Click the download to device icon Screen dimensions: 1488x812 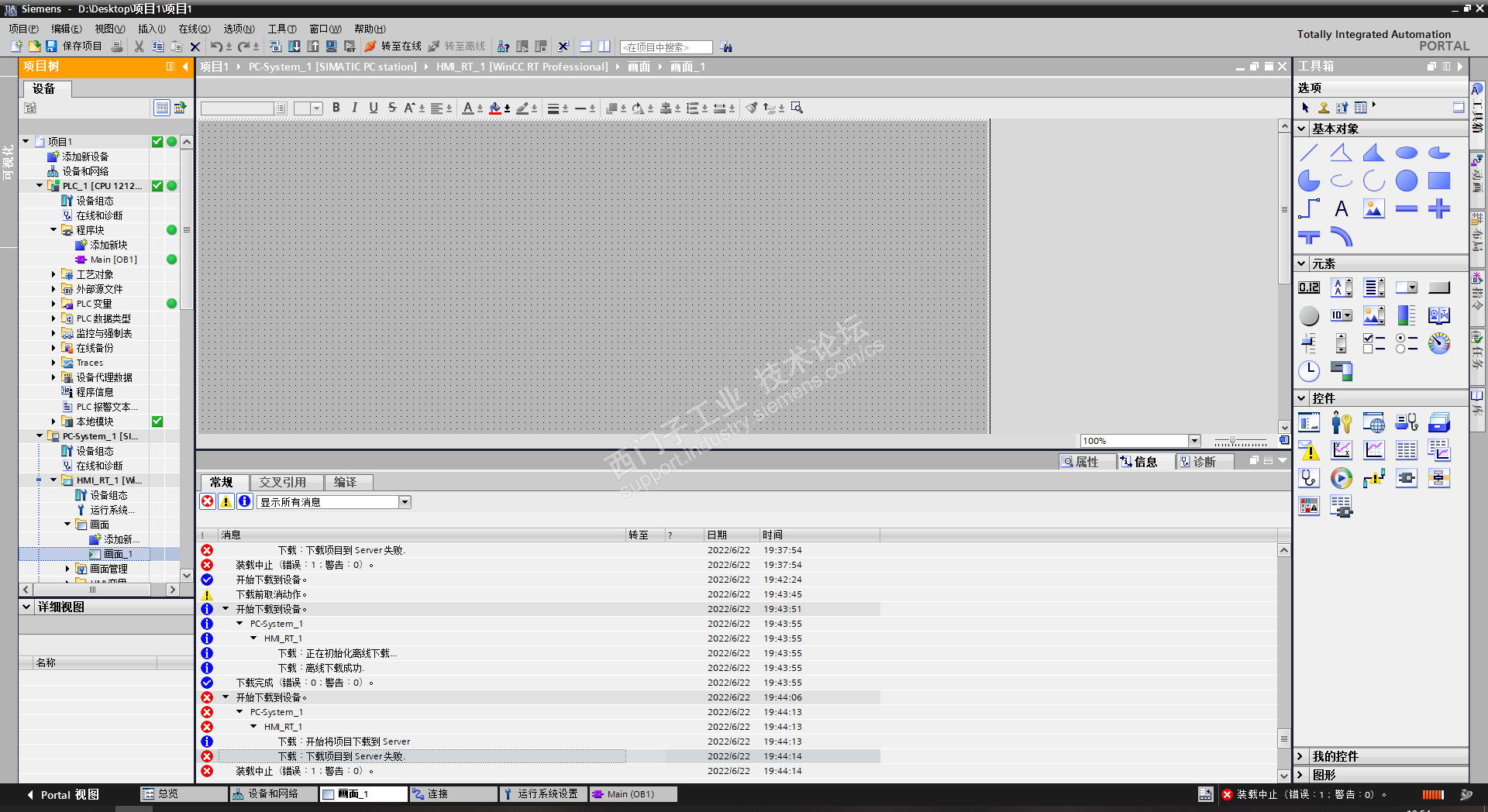[294, 46]
